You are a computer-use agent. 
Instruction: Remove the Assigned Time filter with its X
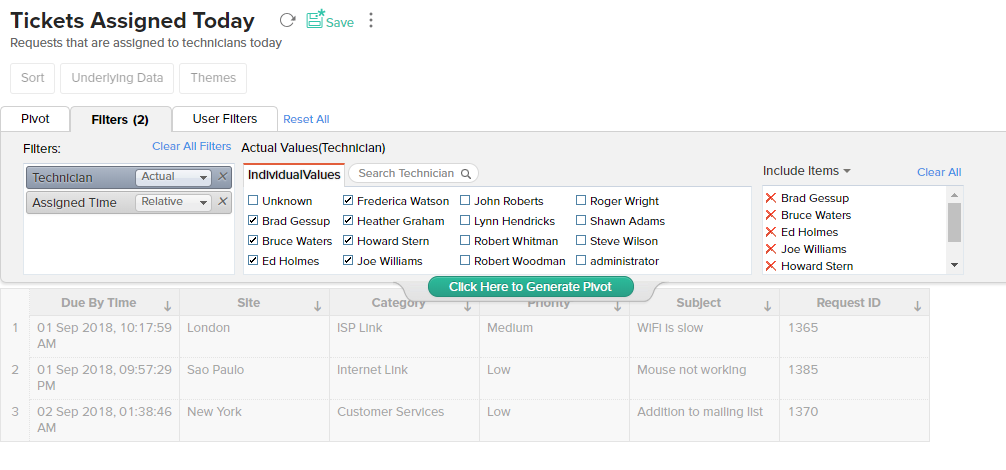pyautogui.click(x=223, y=202)
